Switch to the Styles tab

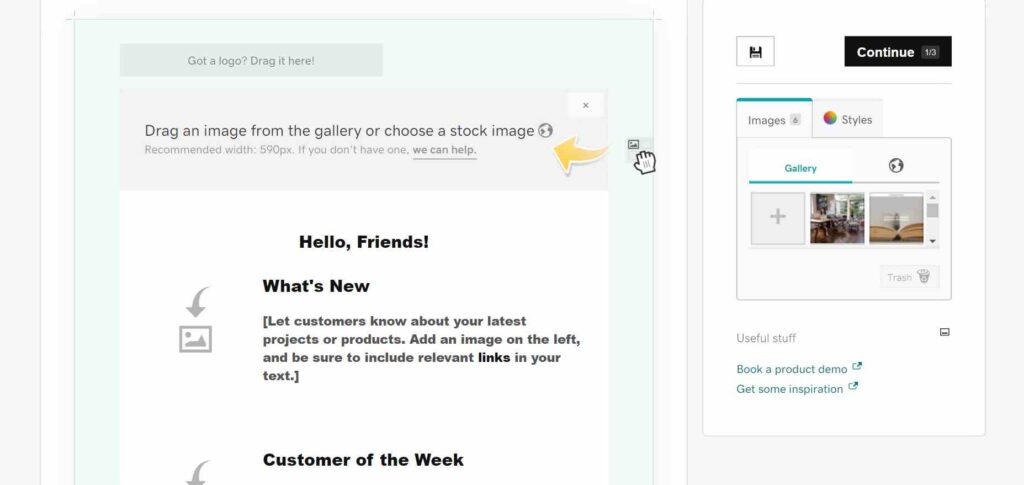[x=847, y=120]
